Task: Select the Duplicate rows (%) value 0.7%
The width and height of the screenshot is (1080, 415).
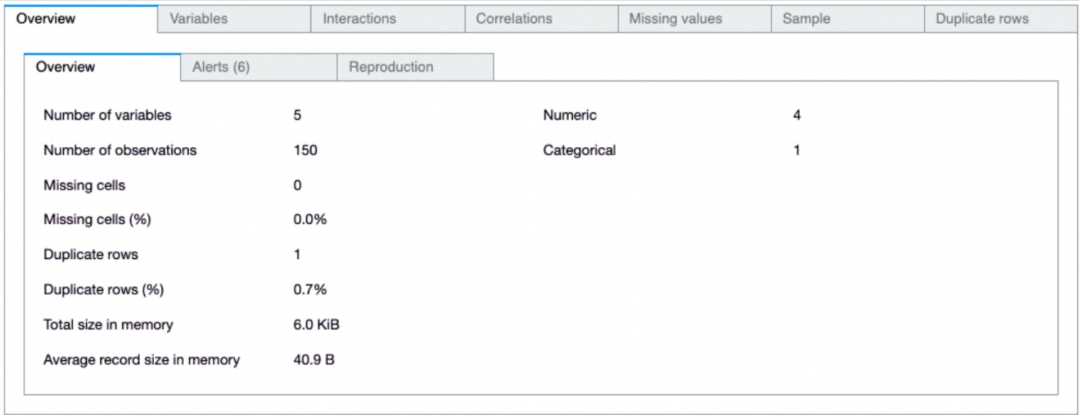Action: [x=310, y=289]
